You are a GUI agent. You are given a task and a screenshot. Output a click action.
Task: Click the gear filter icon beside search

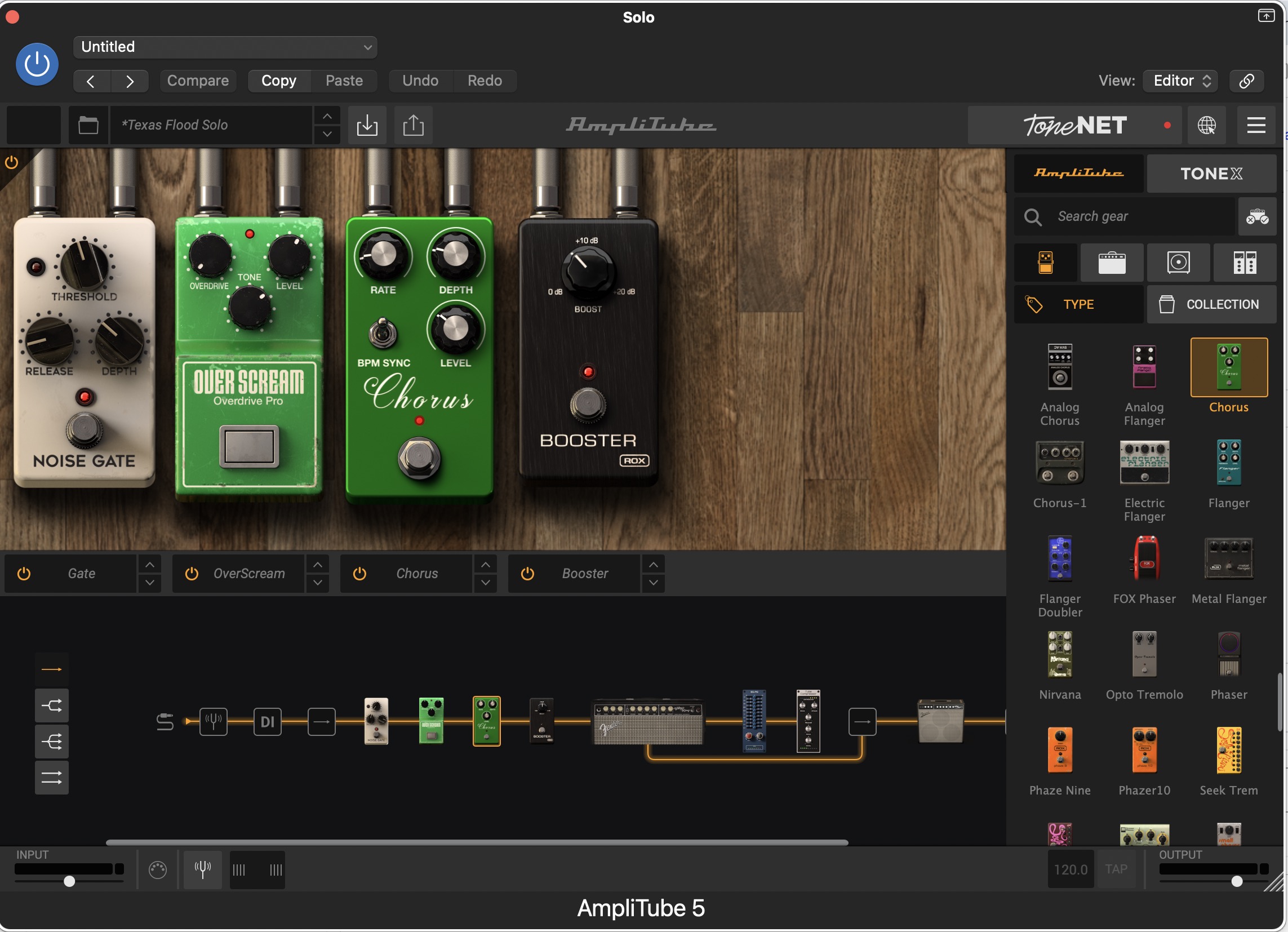tap(1258, 216)
